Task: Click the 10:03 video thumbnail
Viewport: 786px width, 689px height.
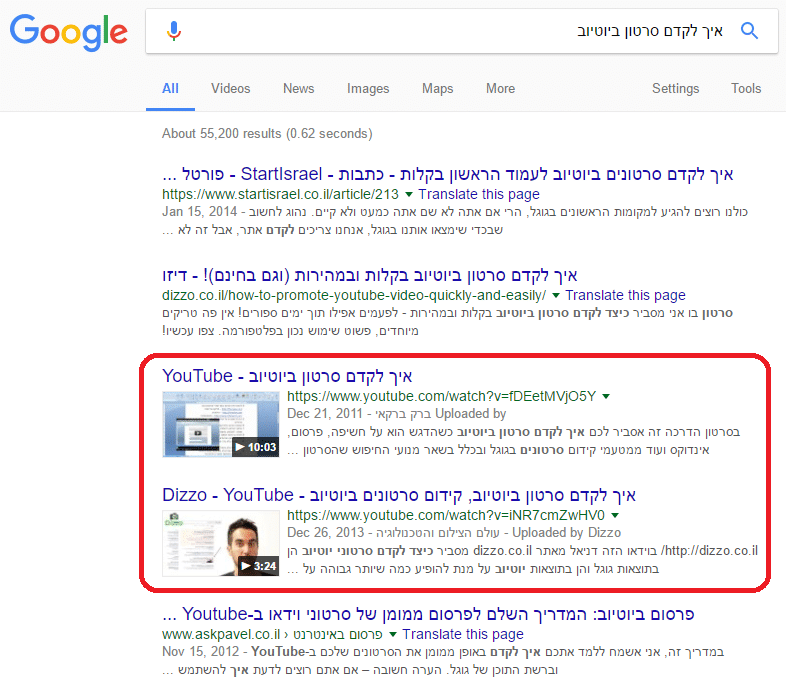Action: (221, 425)
